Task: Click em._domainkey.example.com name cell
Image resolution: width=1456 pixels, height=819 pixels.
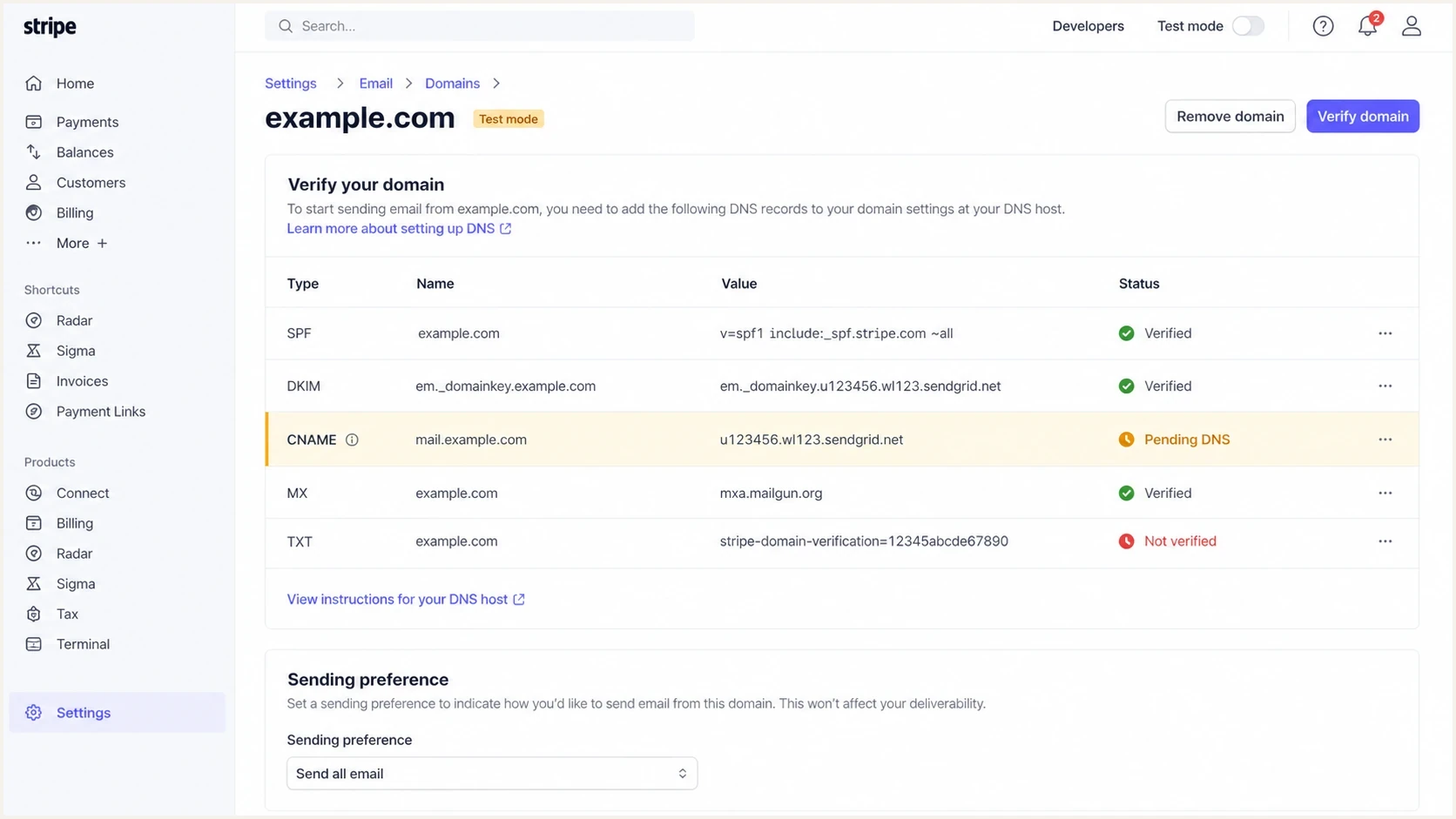Action: [505, 386]
